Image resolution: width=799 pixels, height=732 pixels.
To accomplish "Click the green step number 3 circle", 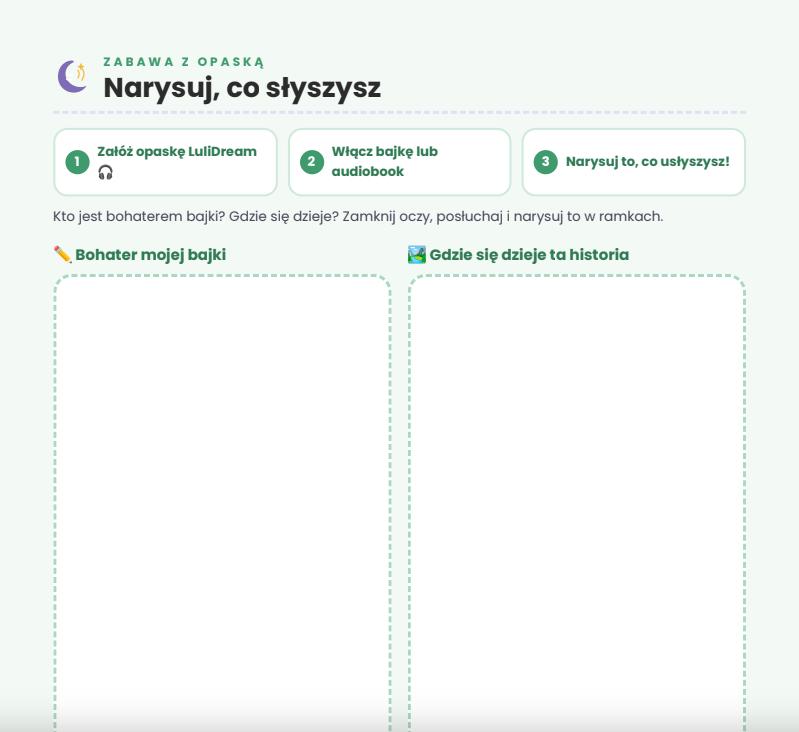I will tap(546, 162).
